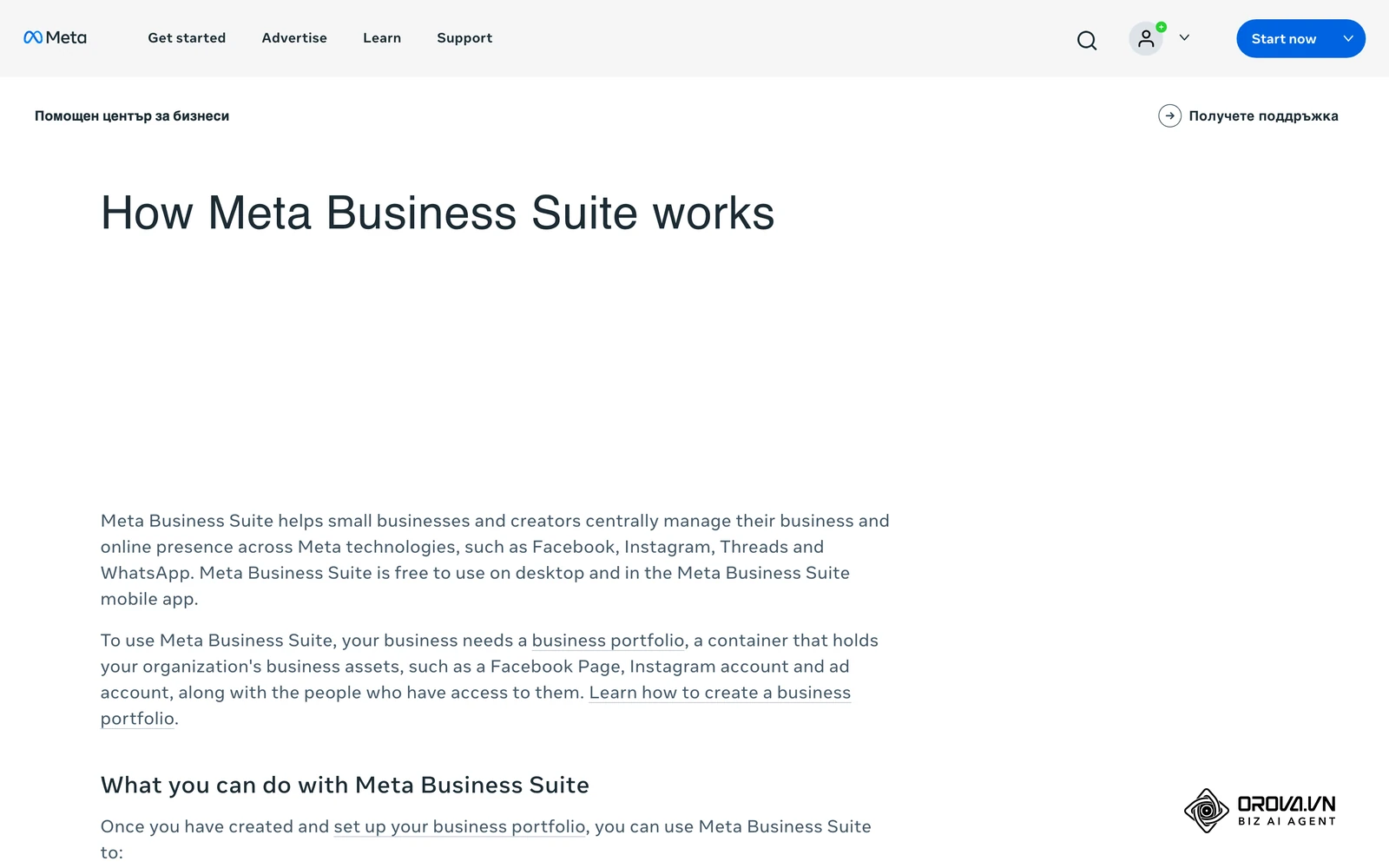Open the Advertise menu
This screenshot has height=868, width=1389.
294,38
